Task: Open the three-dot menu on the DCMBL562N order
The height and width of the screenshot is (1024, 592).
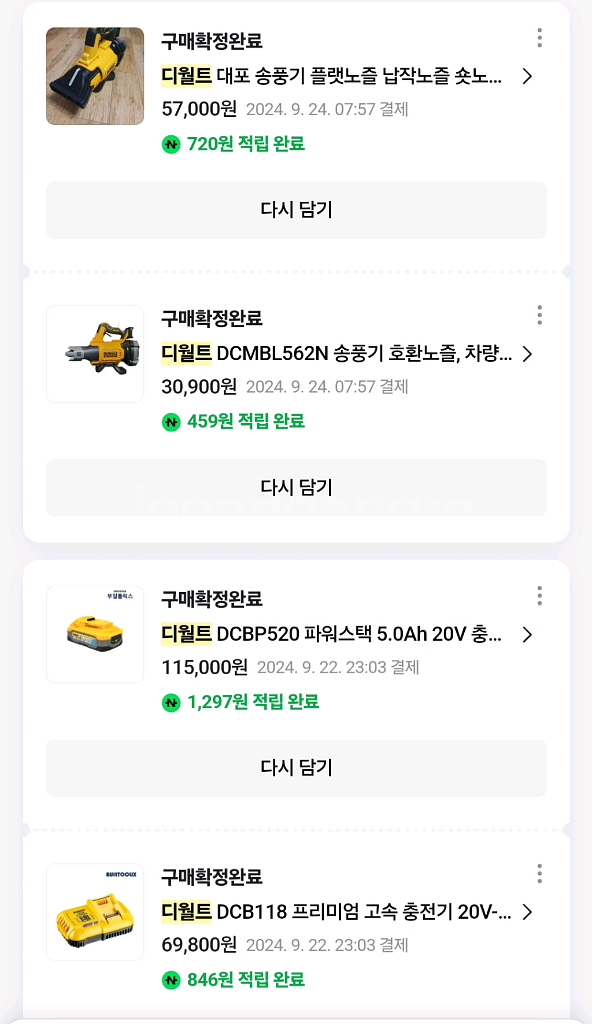Action: [540, 316]
